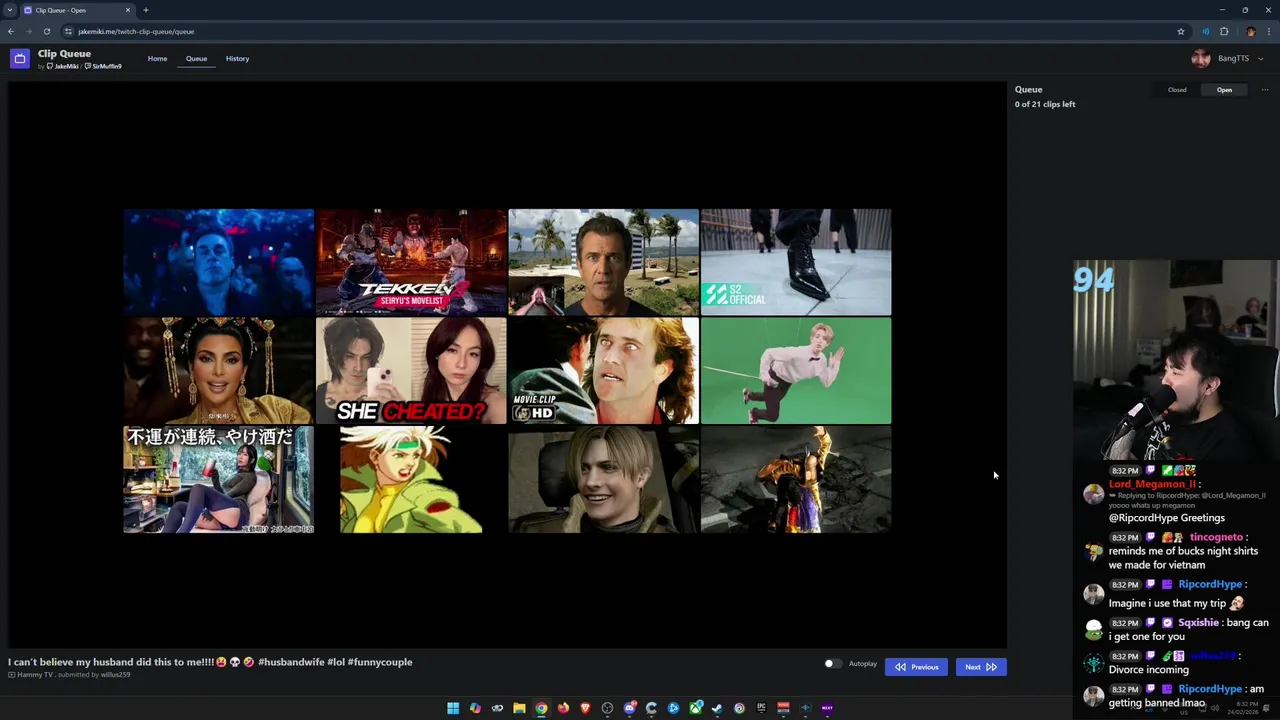Select the Japanese caption anime thumbnail
The height and width of the screenshot is (720, 1280).
(x=219, y=479)
